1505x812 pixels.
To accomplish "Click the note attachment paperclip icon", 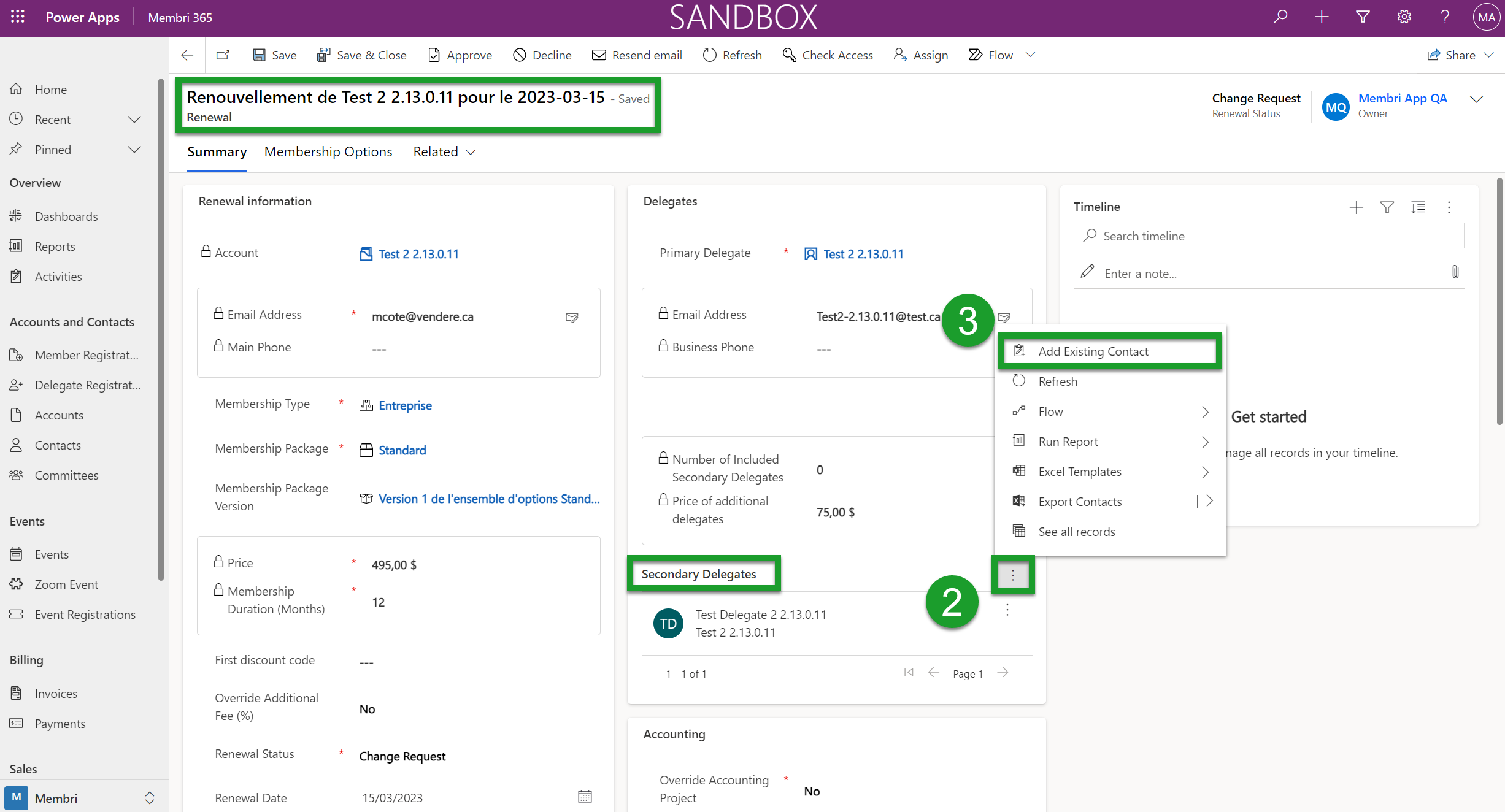I will click(1455, 272).
